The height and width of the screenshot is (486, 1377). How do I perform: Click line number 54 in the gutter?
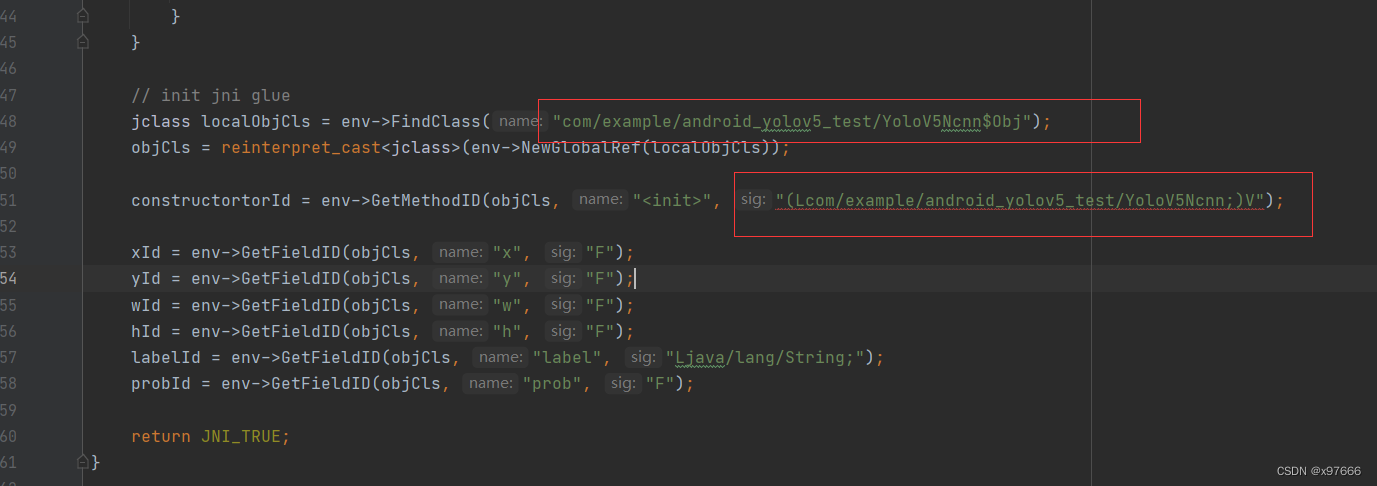9,278
